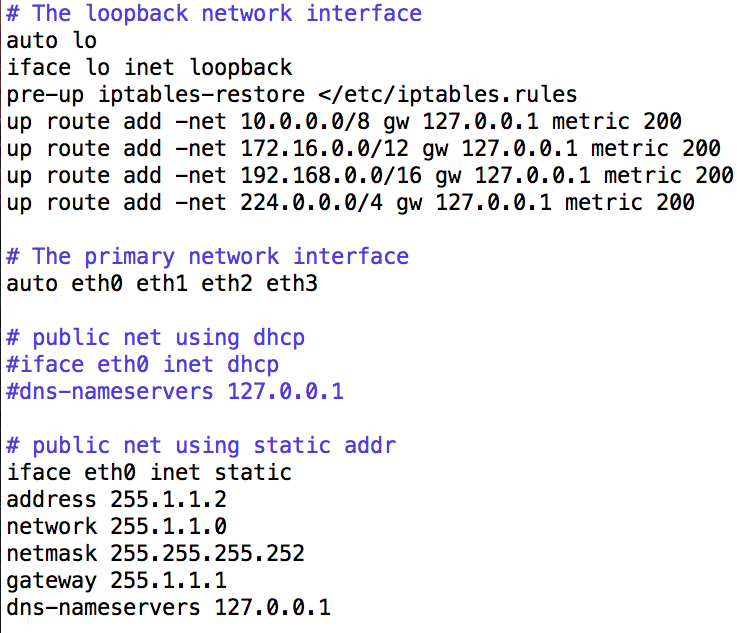Click the 172.16.0.0/12 route entry
Viewport: 737px width, 633px height.
click(363, 148)
